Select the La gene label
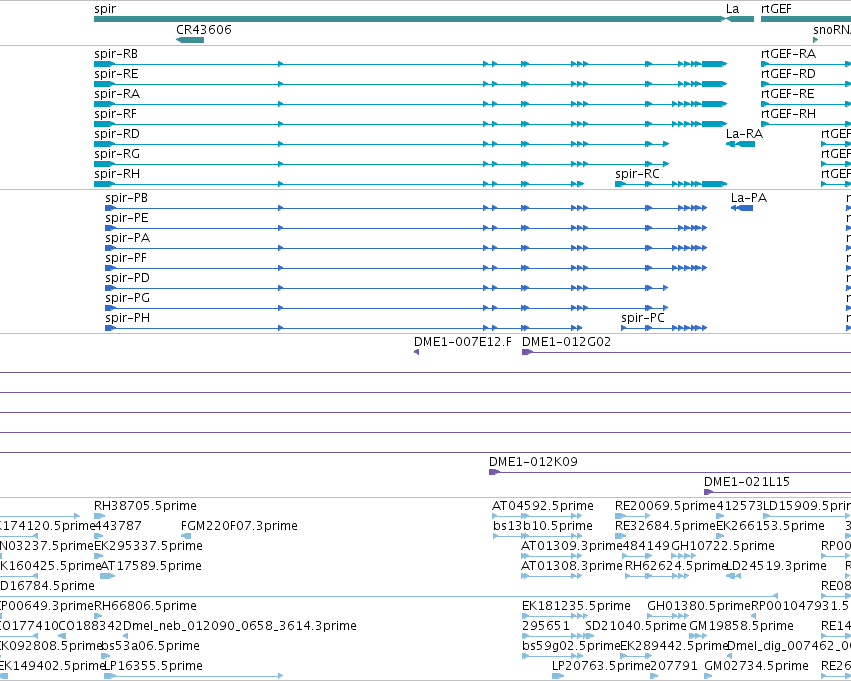Viewport: 851px width, 681px height. click(732, 9)
